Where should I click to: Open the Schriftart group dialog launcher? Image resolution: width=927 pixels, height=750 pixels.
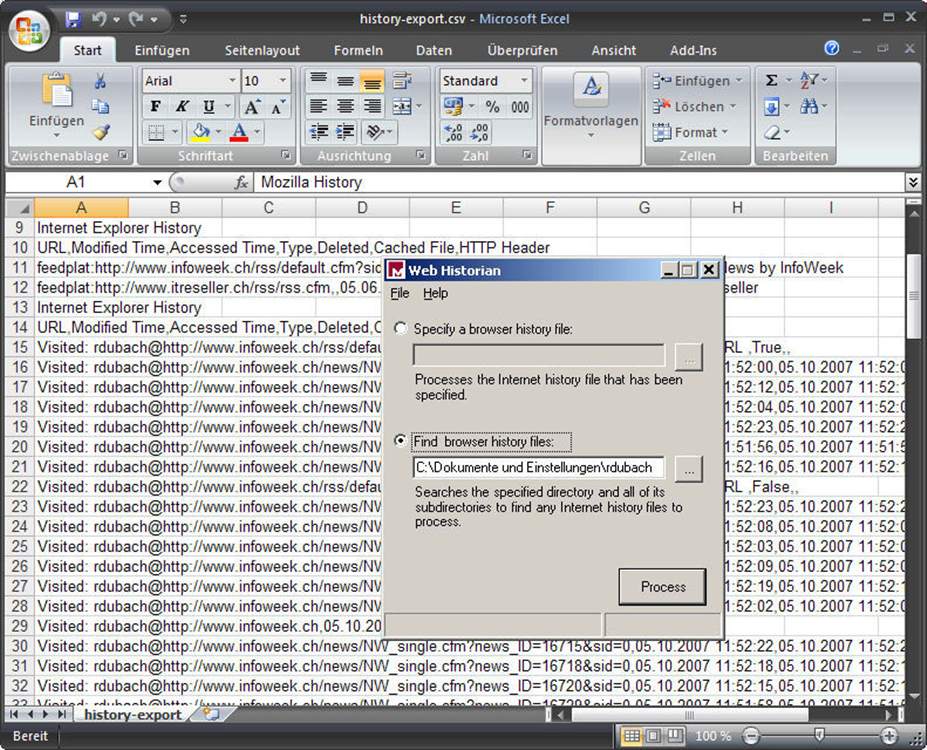coord(286,155)
